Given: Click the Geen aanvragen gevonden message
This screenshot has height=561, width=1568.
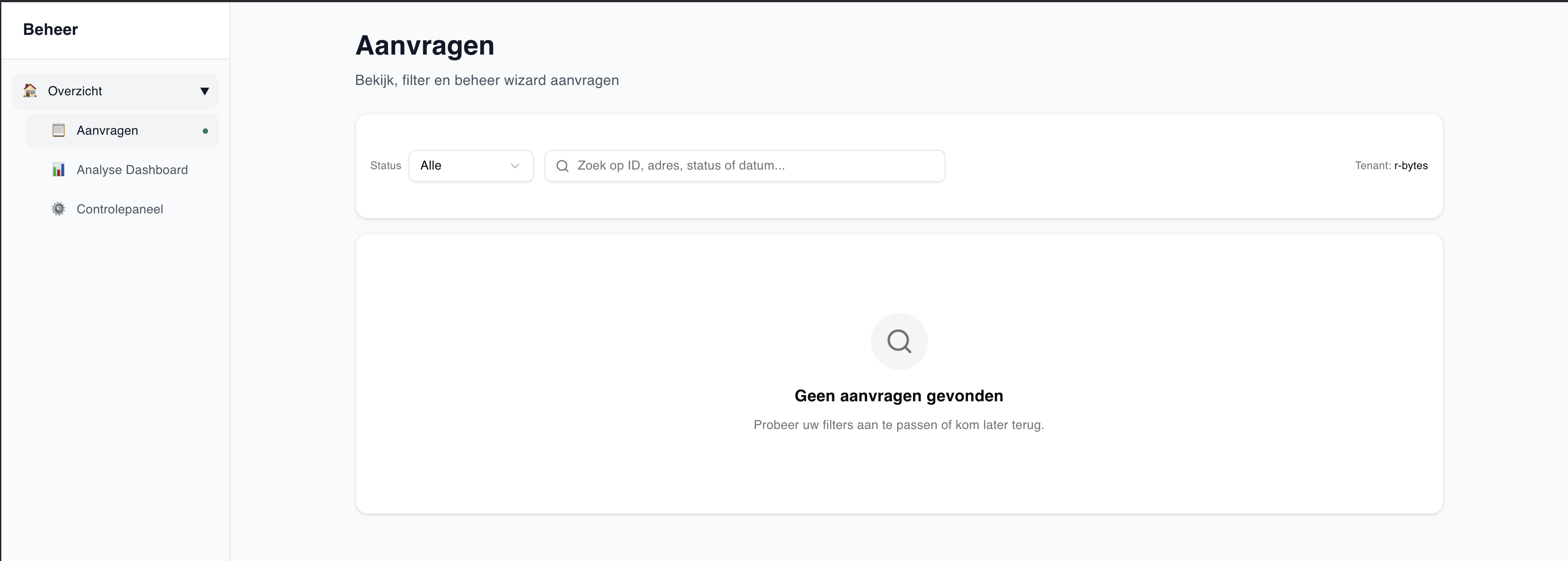Looking at the screenshot, I should tap(899, 395).
